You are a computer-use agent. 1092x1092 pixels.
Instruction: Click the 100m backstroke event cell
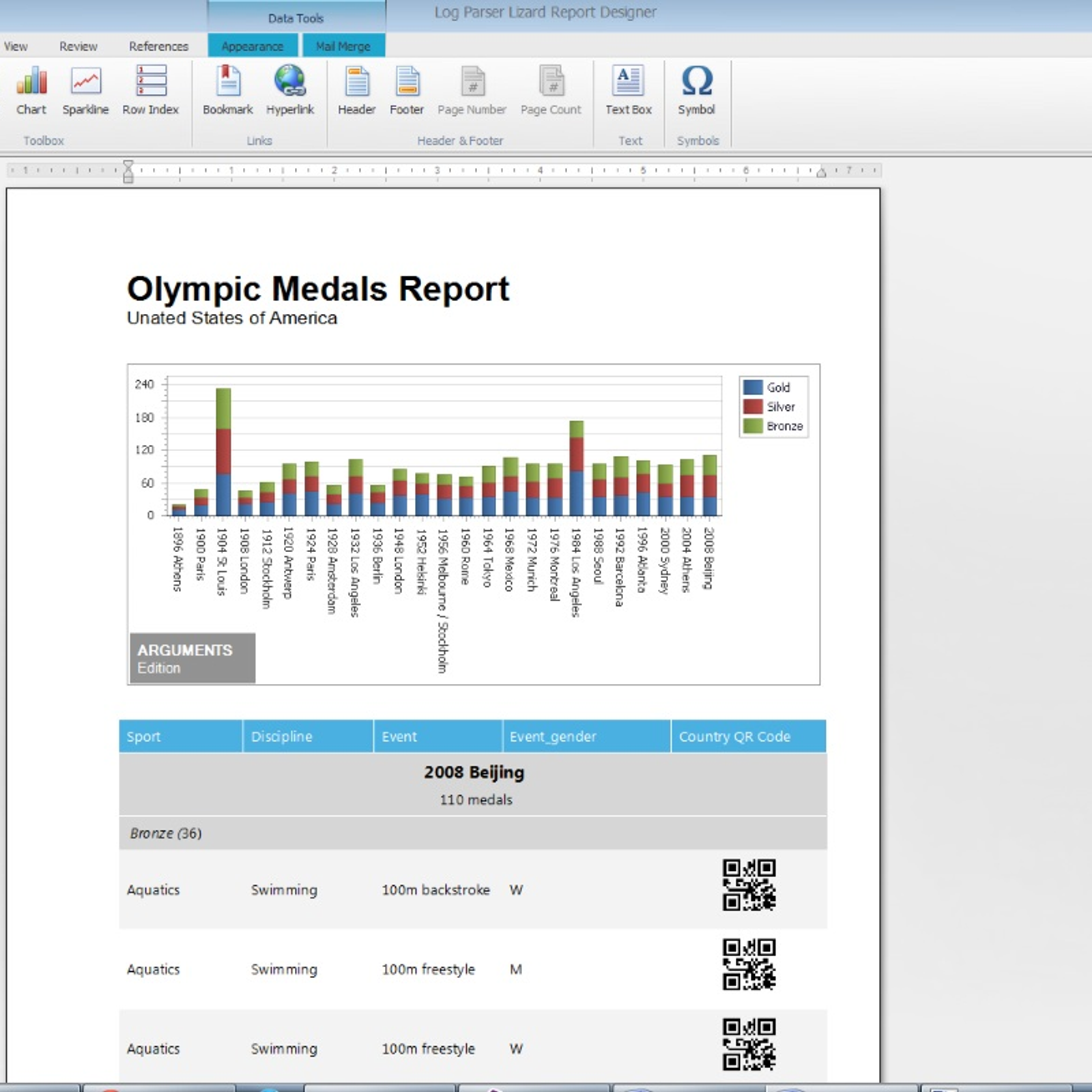[x=435, y=890]
